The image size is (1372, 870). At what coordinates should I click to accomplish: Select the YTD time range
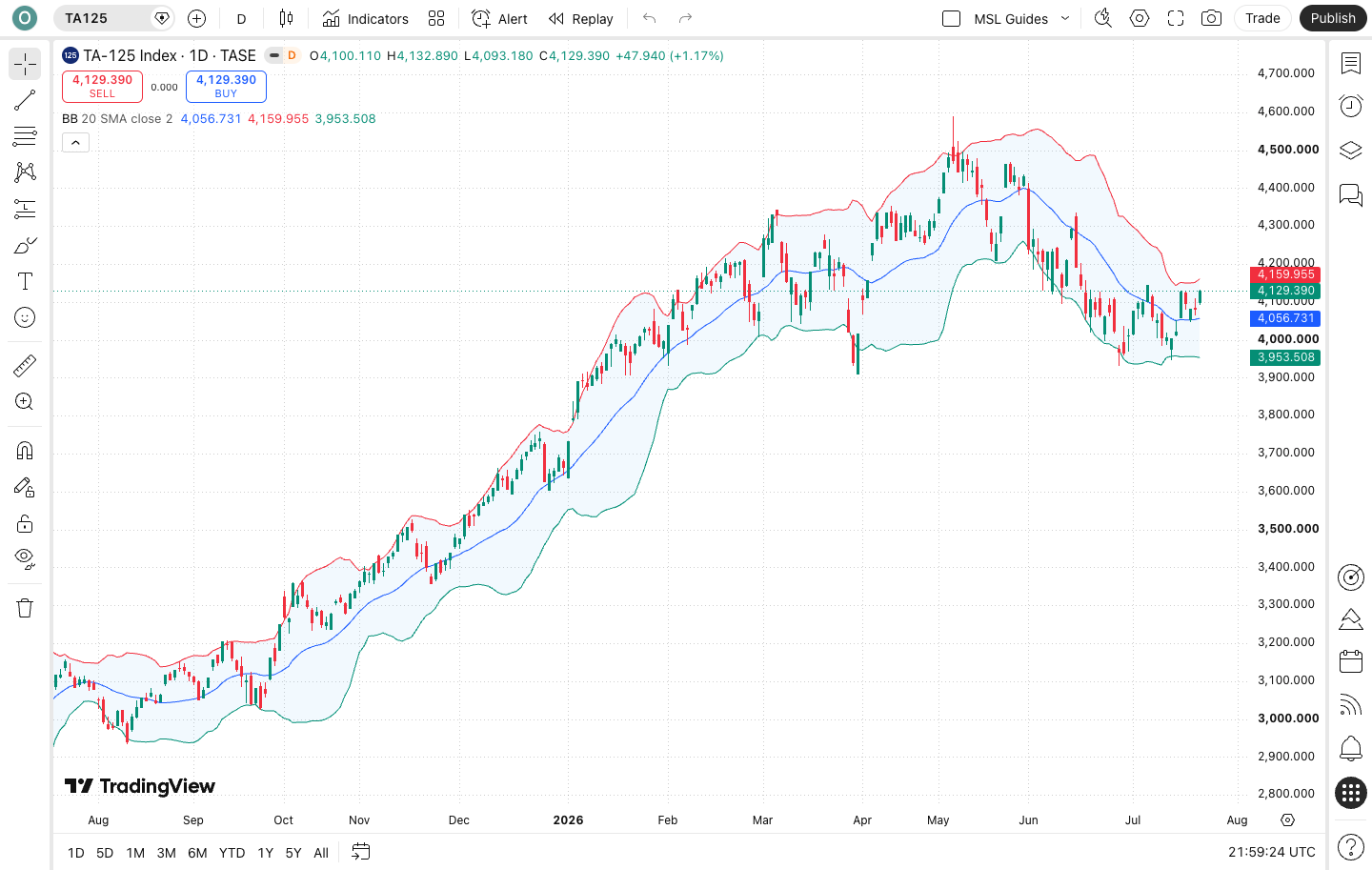pos(232,853)
